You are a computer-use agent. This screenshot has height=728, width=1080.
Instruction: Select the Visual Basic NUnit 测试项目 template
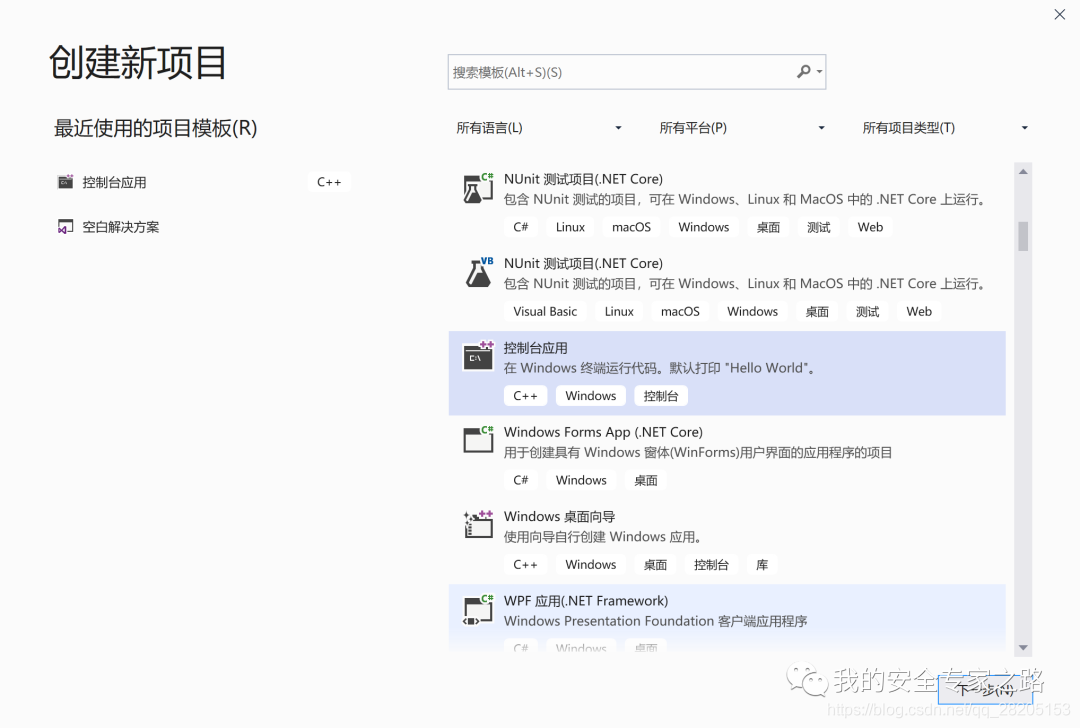point(727,289)
